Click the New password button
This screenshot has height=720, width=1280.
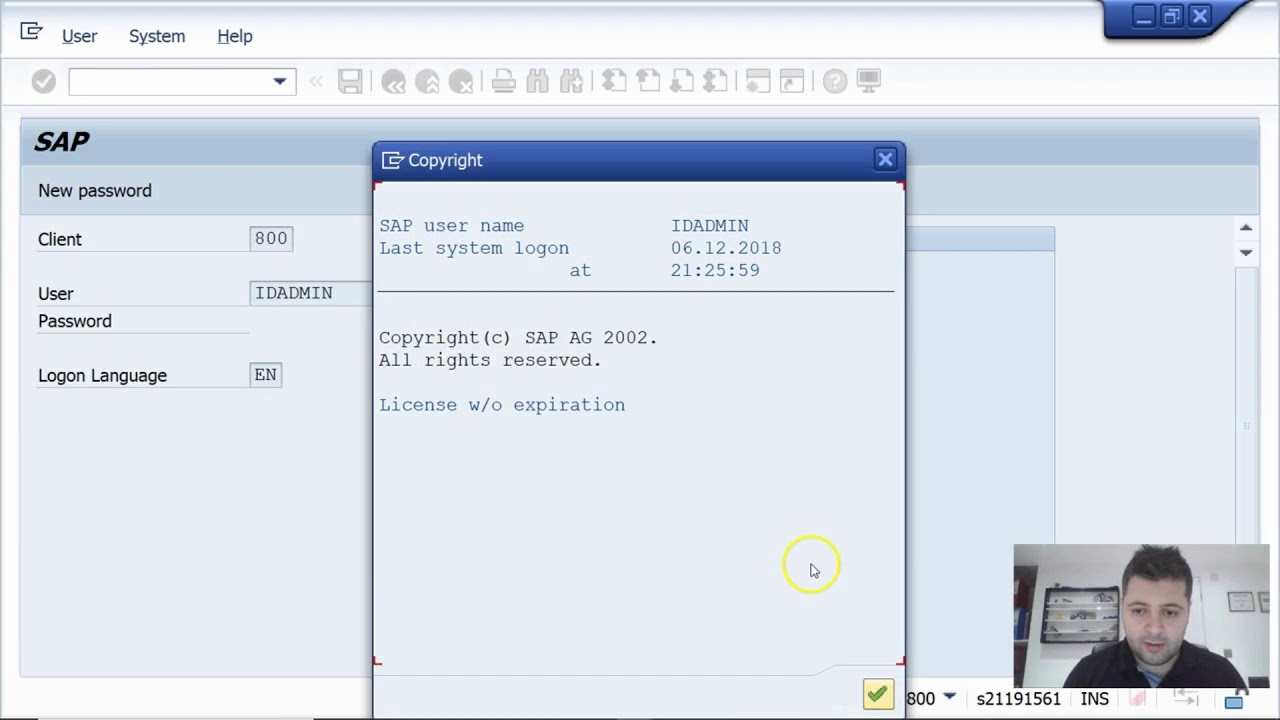(95, 190)
